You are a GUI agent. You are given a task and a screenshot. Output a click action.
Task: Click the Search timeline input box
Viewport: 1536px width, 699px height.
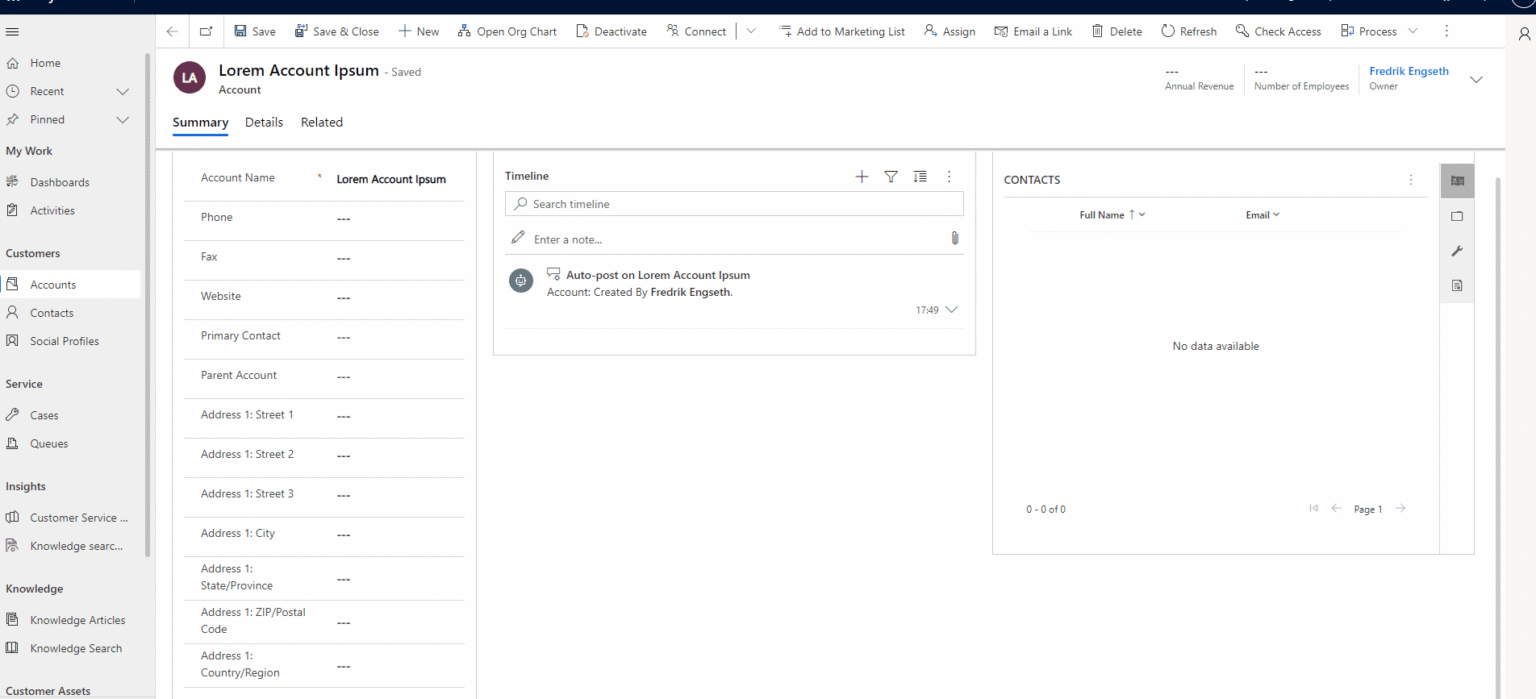pyautogui.click(x=734, y=203)
